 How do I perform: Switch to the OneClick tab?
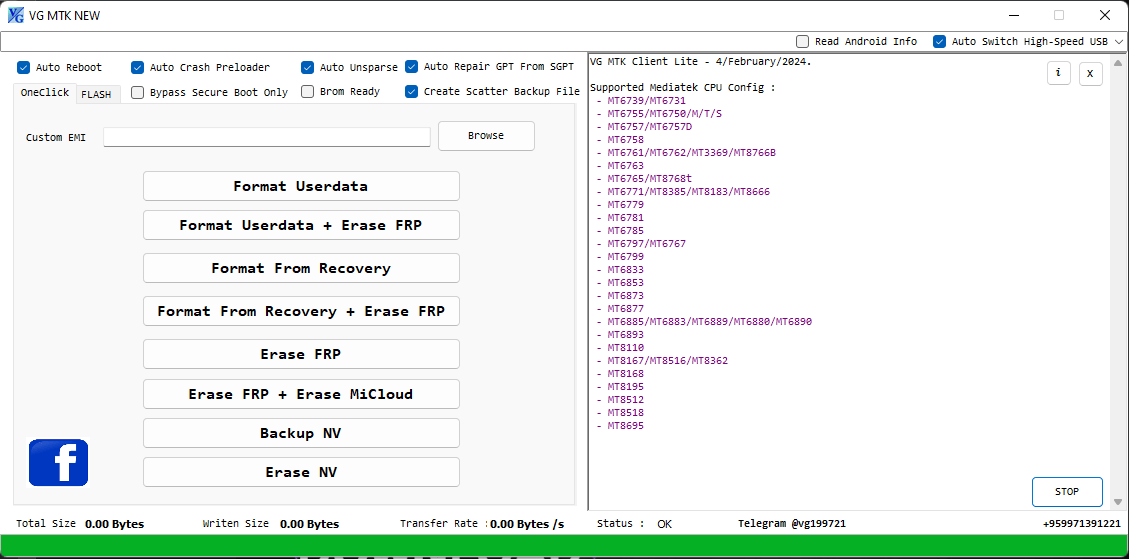[x=45, y=93]
